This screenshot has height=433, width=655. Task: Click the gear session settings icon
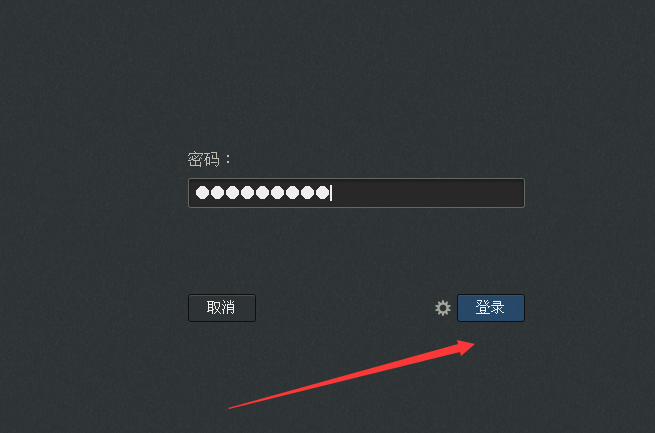(x=443, y=308)
